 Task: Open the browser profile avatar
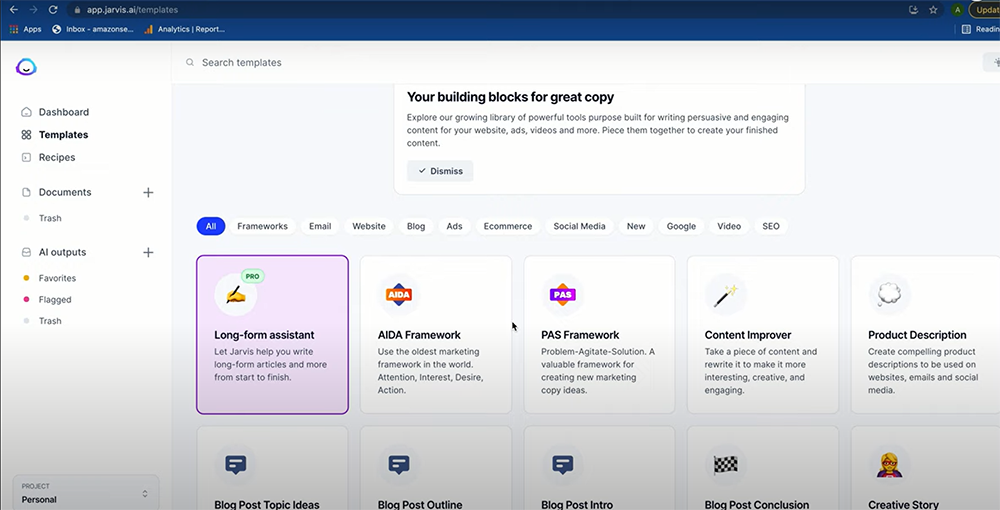(957, 10)
